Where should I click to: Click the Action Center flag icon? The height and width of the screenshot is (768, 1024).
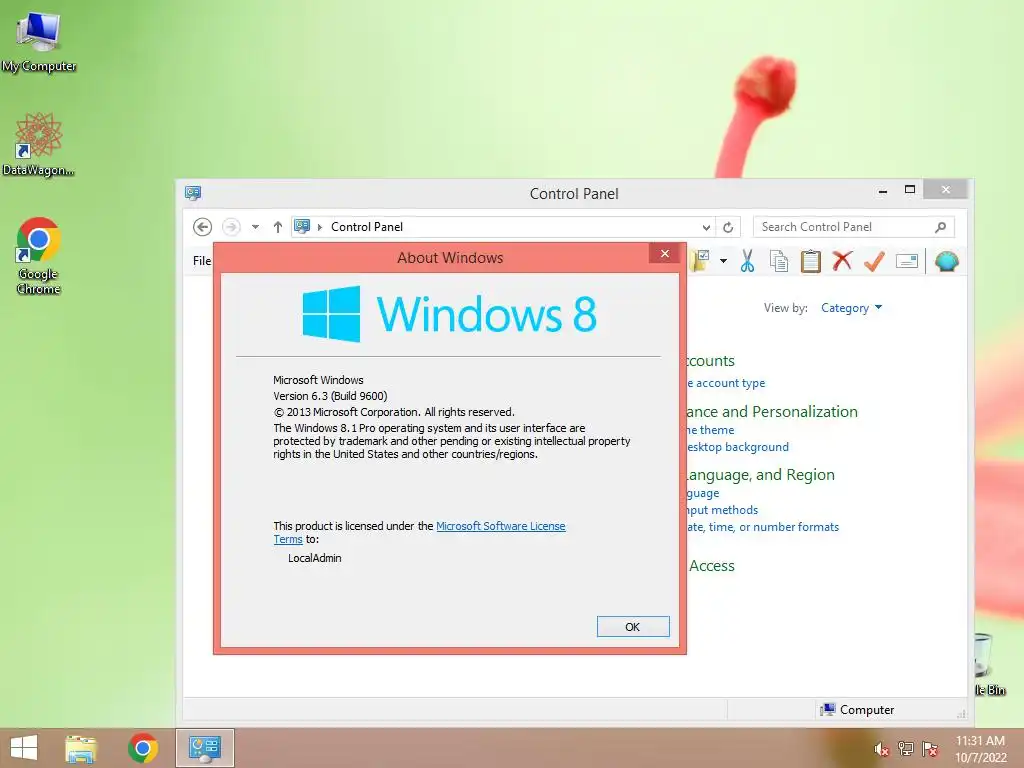[929, 748]
